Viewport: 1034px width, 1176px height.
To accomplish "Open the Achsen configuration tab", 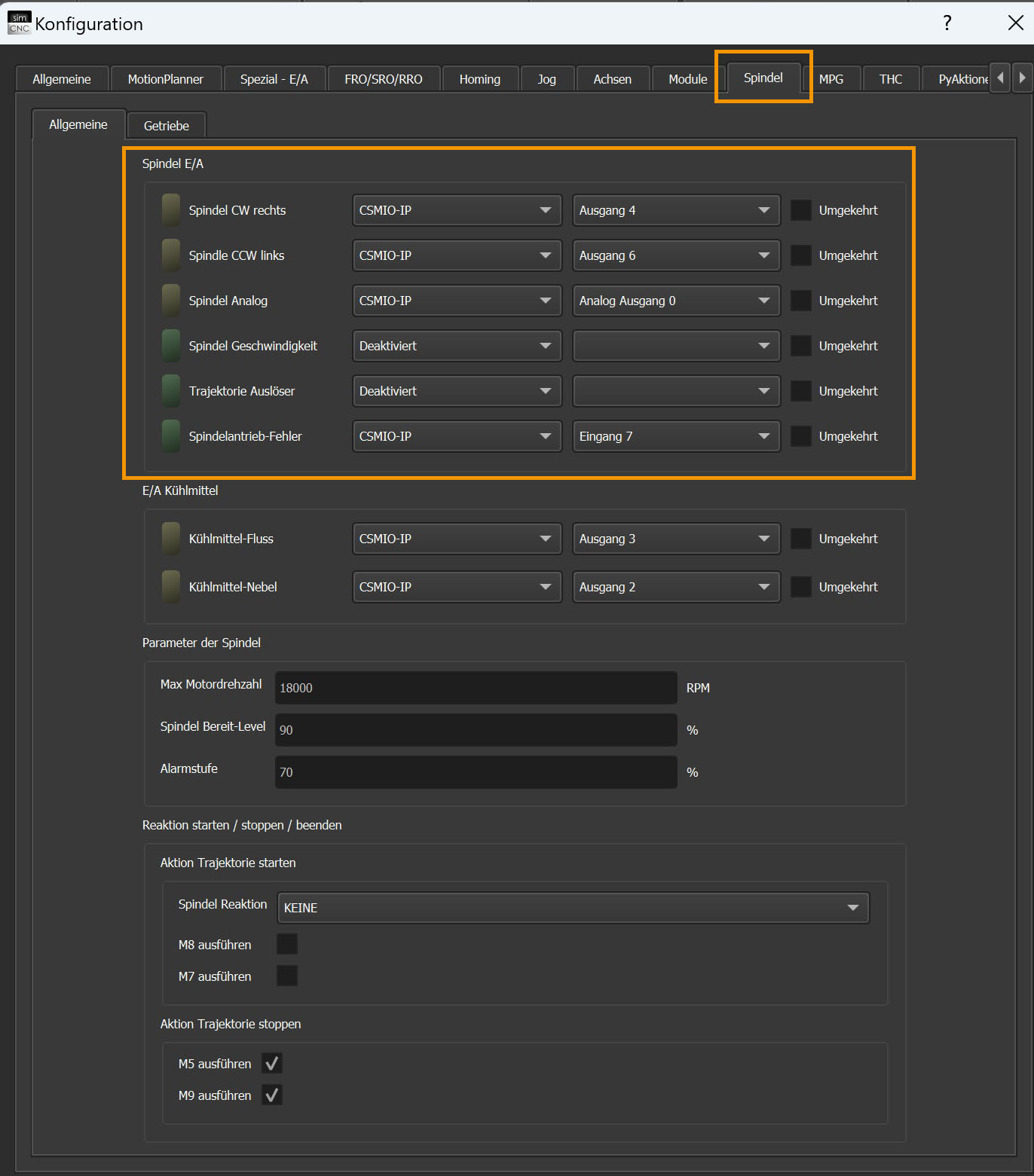I will [612, 79].
